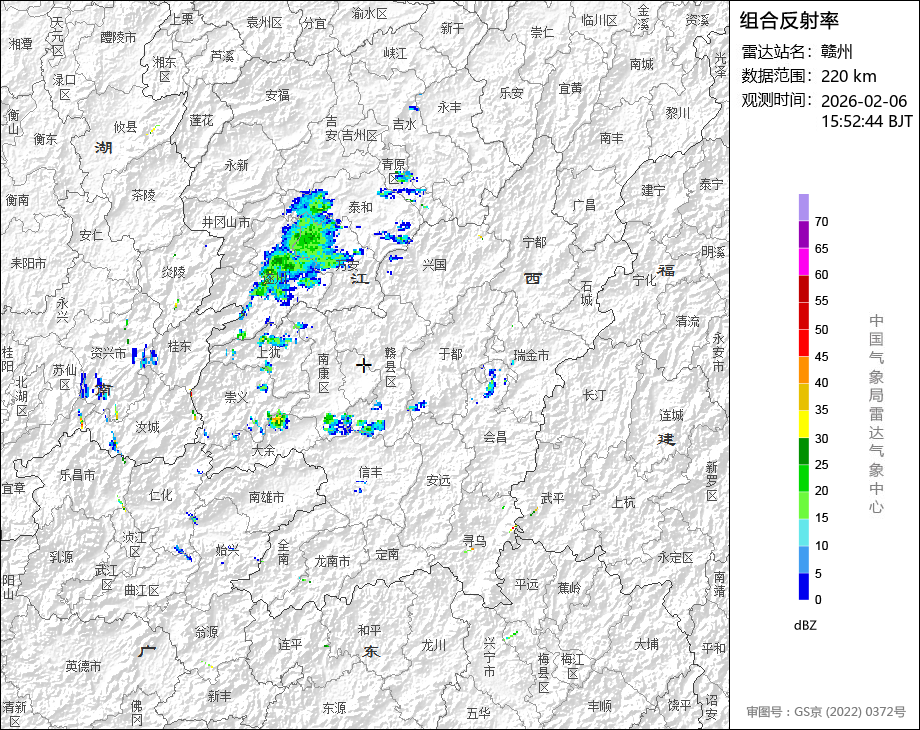Click the 会昌 county label
The image size is (920, 730).
(495, 437)
